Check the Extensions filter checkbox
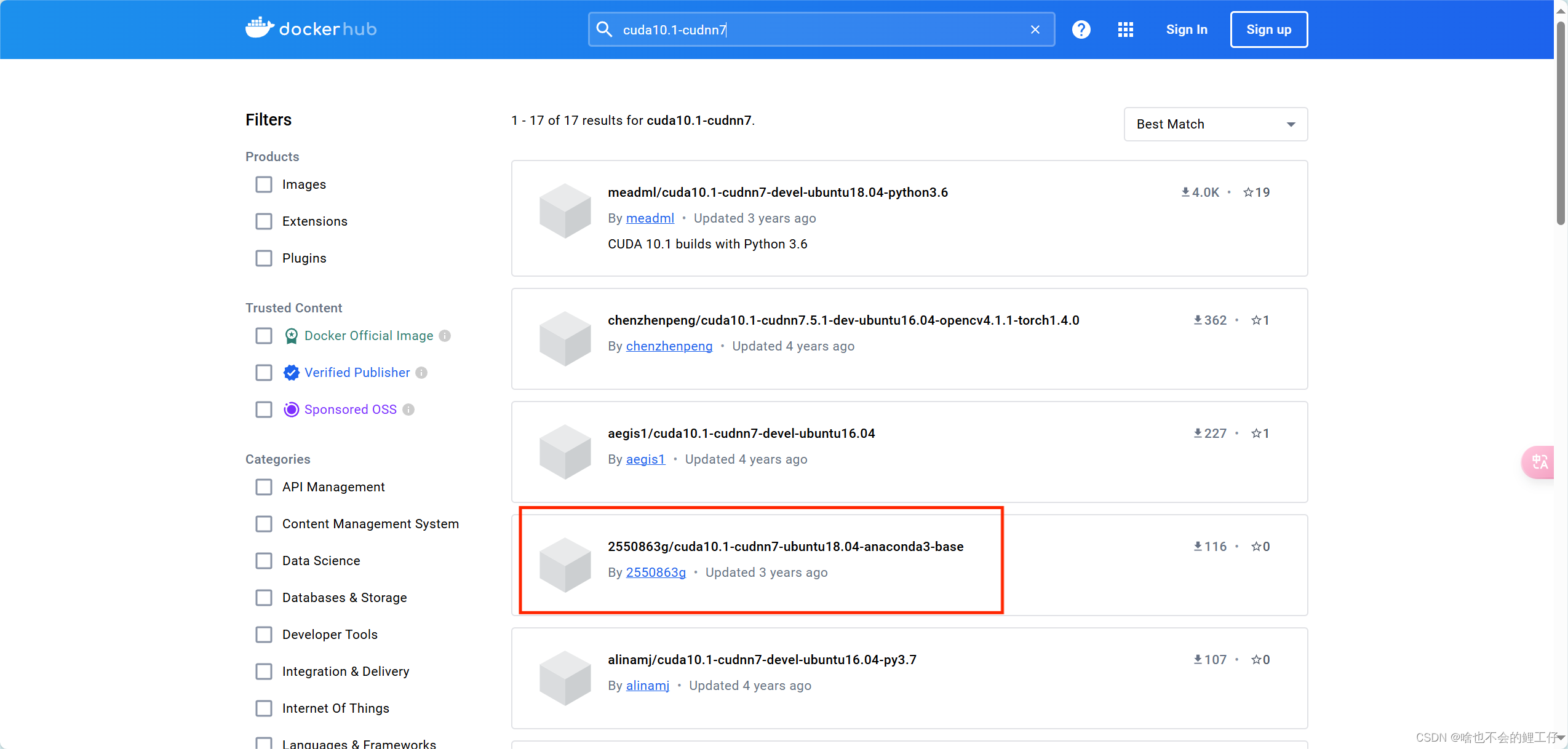This screenshot has height=749, width=1568. pyautogui.click(x=263, y=221)
